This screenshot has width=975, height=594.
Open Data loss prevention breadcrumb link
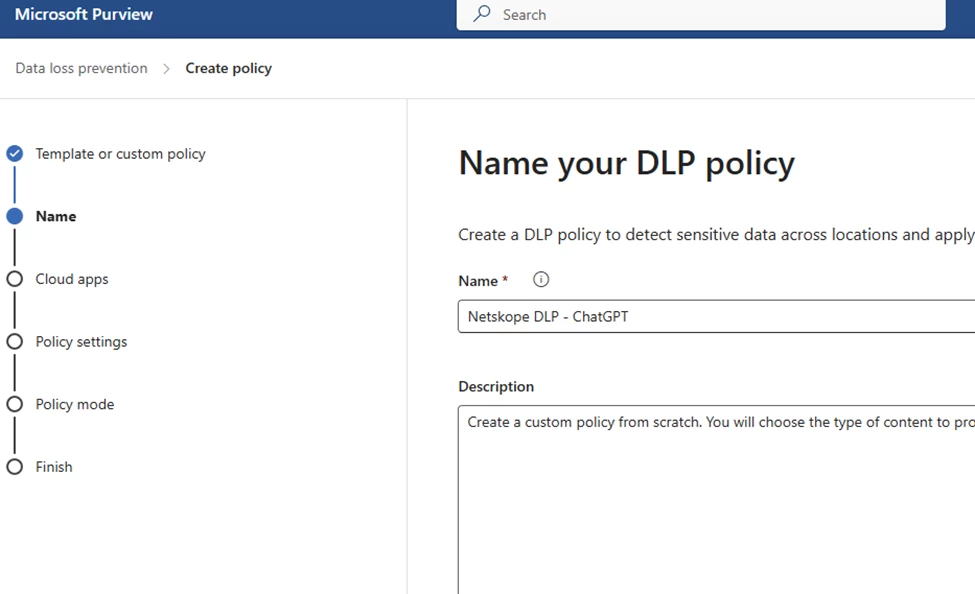[x=81, y=68]
